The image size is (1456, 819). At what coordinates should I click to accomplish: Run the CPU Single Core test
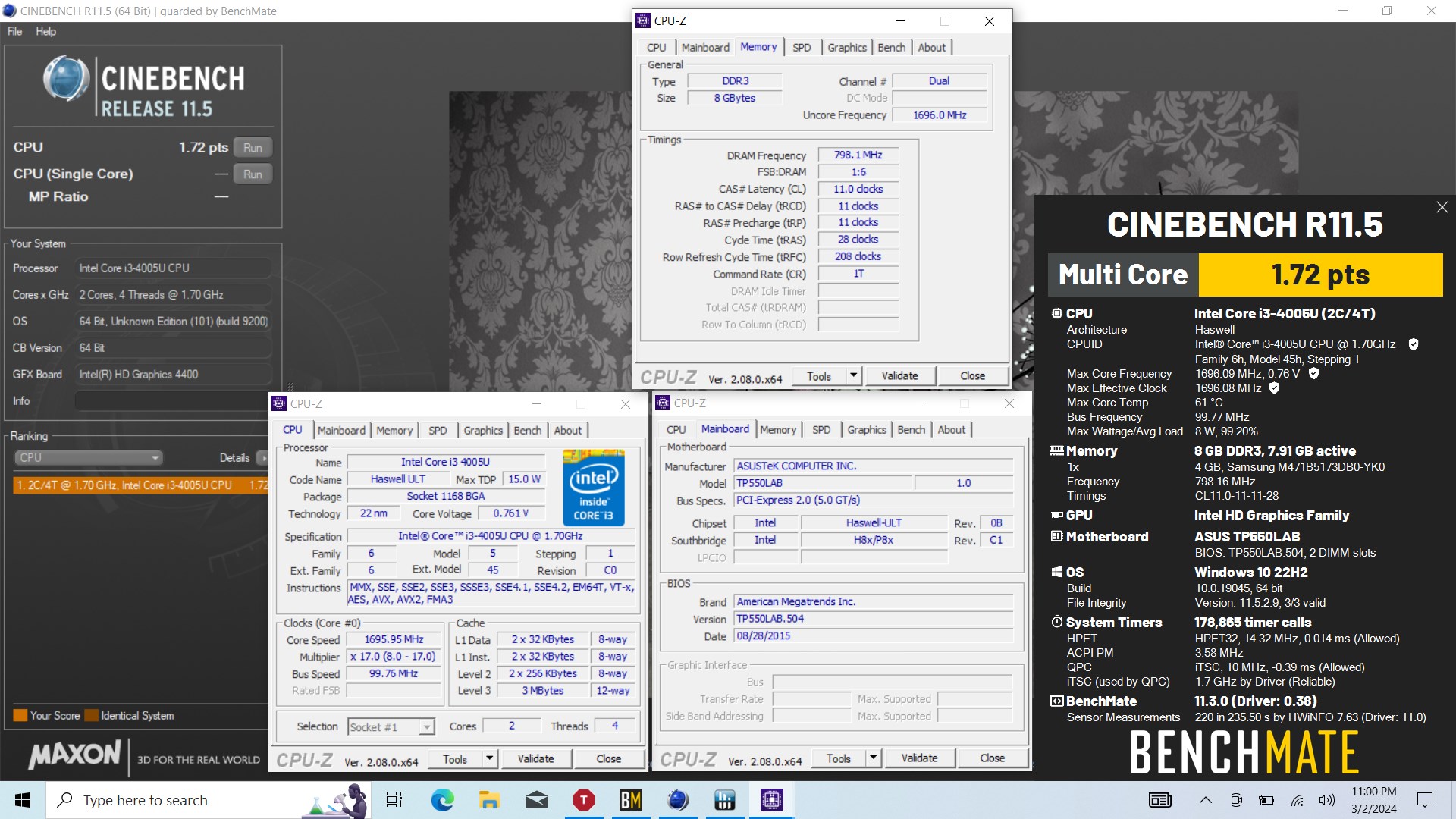pos(253,174)
